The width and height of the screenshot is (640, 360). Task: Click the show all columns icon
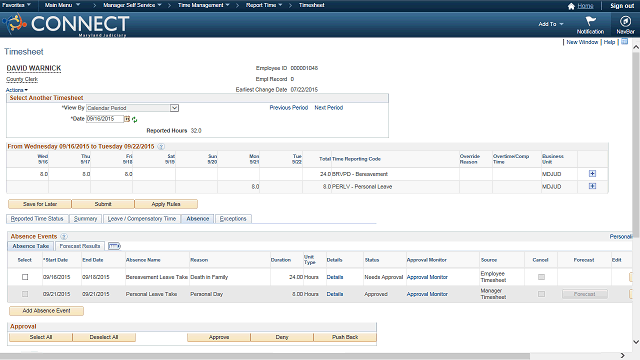coord(114,246)
